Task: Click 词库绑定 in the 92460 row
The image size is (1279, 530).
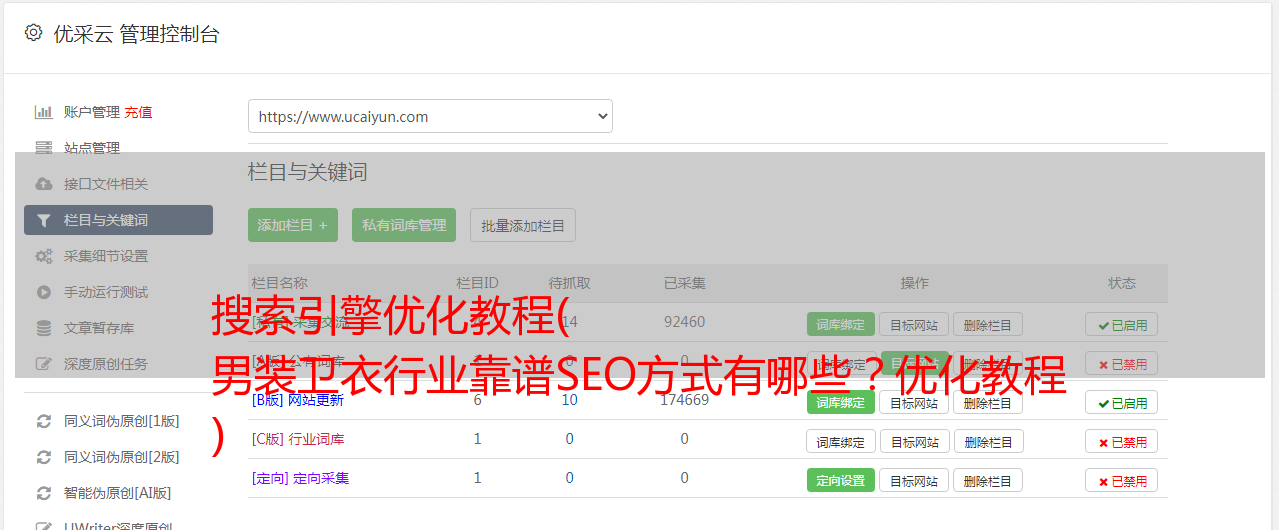Action: (840, 324)
